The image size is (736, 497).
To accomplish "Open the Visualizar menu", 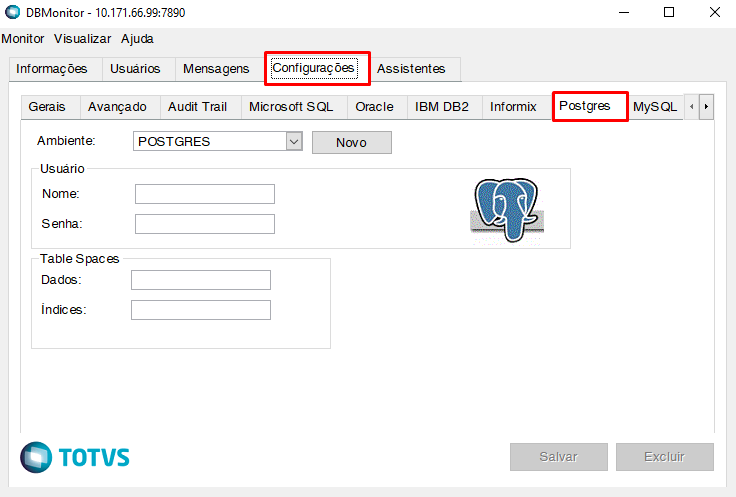I will click(x=83, y=38).
